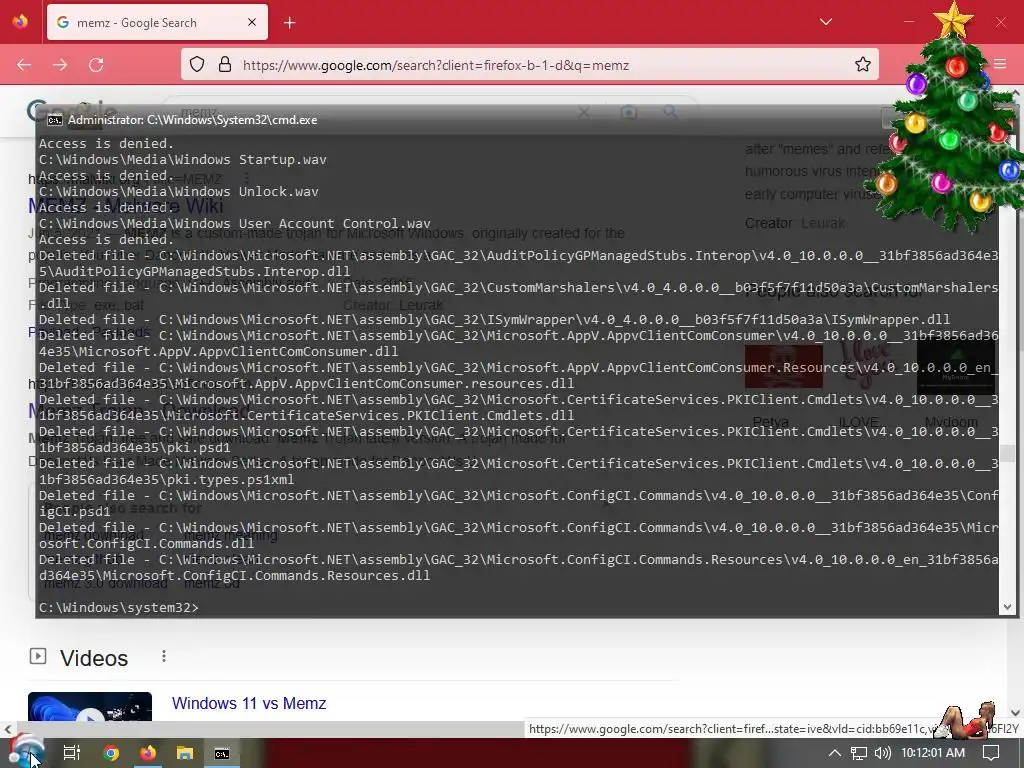Click the Firefox URL address field
The width and height of the screenshot is (1024, 768).
[529, 65]
